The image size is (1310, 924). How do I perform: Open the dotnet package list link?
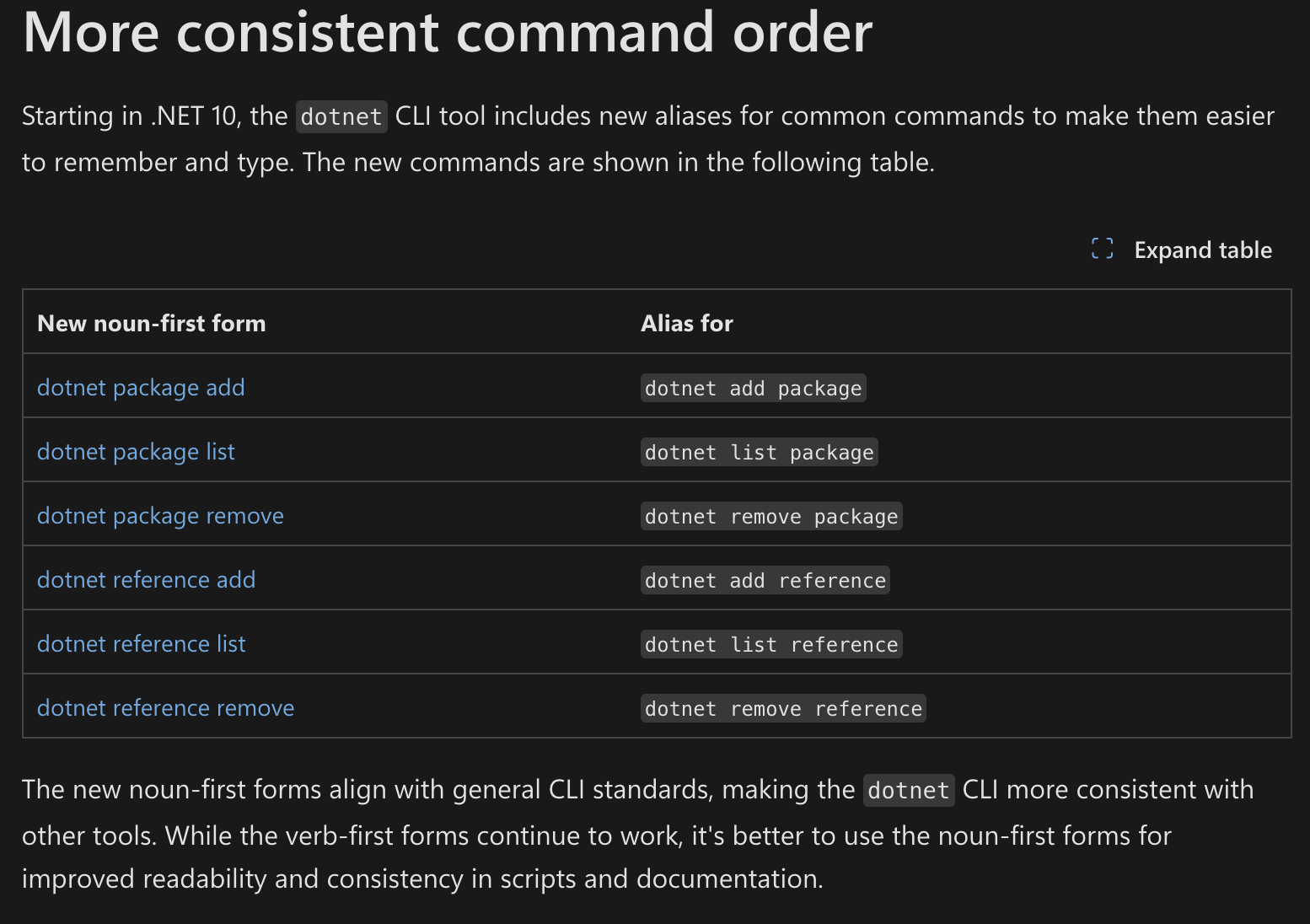[x=136, y=452]
